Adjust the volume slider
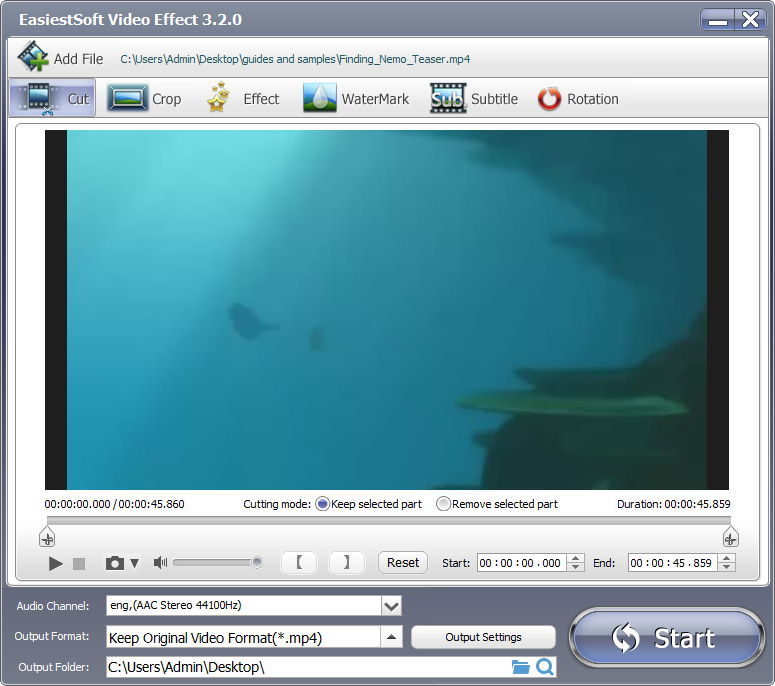 (x=217, y=562)
